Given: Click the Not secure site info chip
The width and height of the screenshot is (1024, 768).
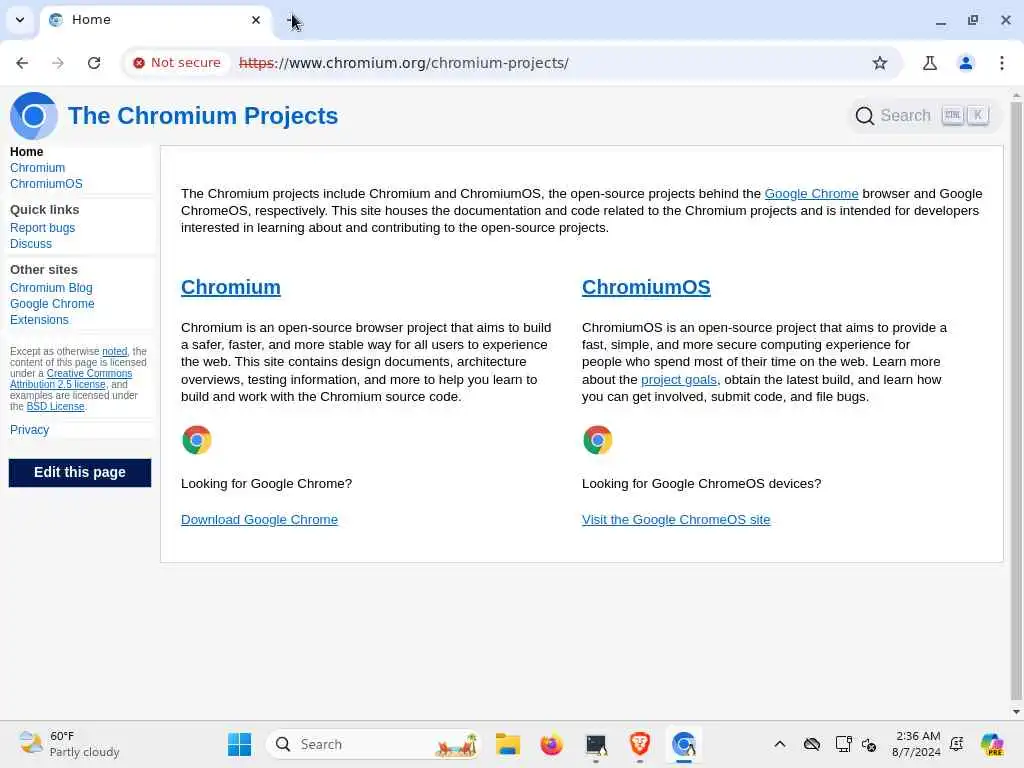Looking at the screenshot, I should click(x=177, y=63).
